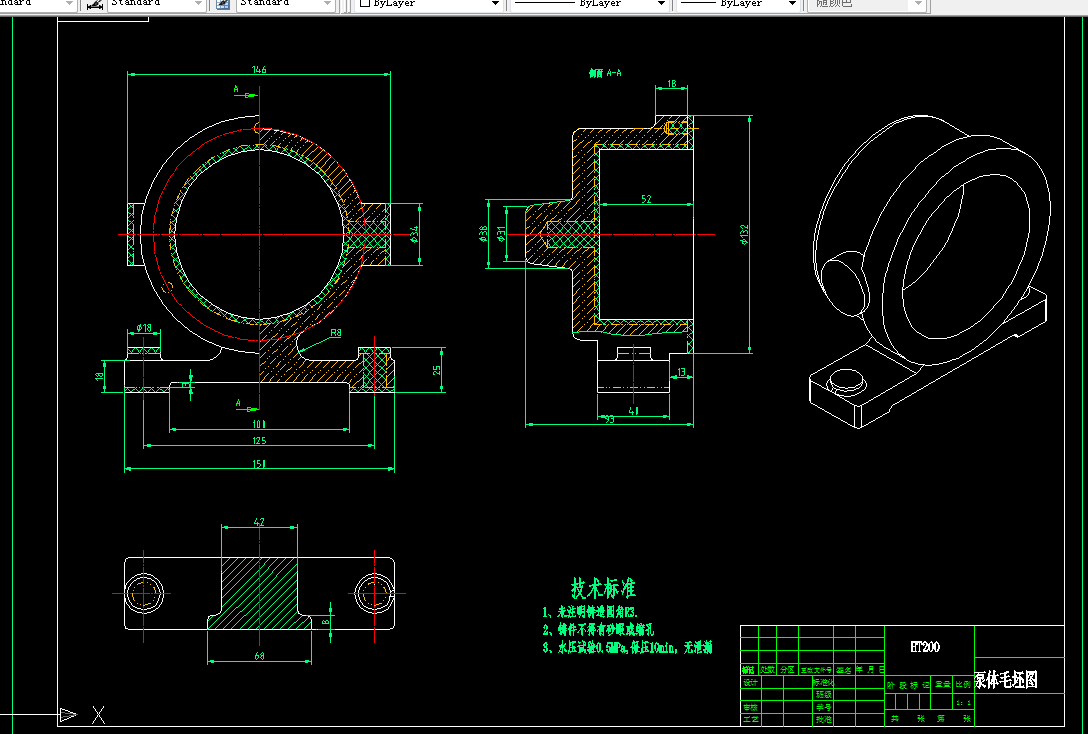Select technical note 2 about casting defects
Image resolution: width=1088 pixels, height=734 pixels.
click(597, 630)
